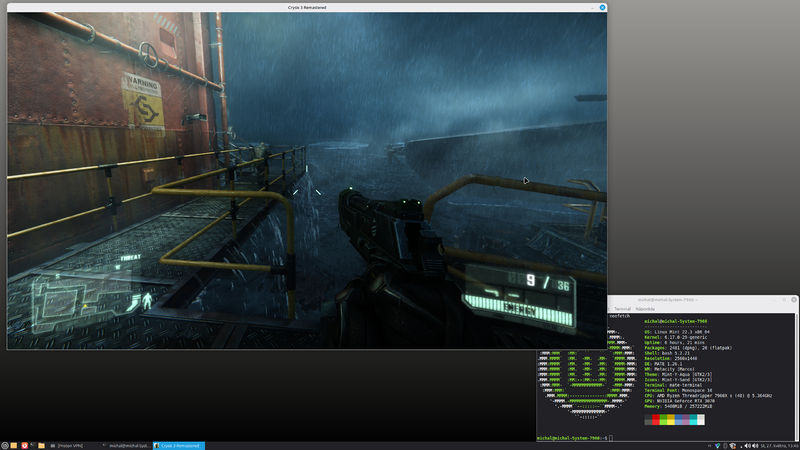The height and width of the screenshot is (450, 800).
Task: Click the yellow color block in neofetch
Action: (x=671, y=419)
